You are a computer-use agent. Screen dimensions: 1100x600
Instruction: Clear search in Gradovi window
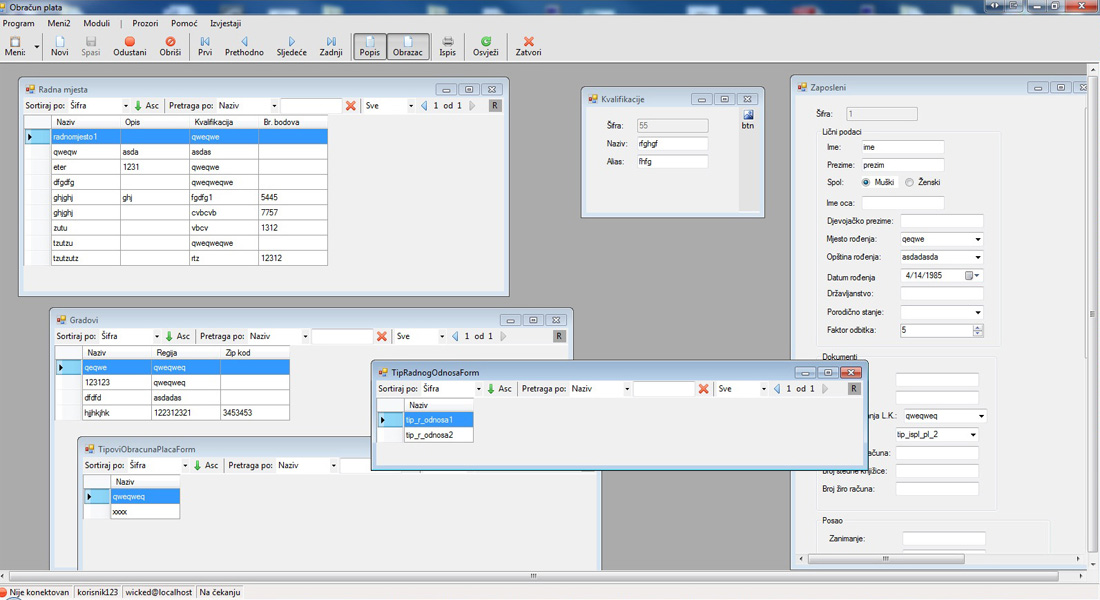(x=382, y=336)
